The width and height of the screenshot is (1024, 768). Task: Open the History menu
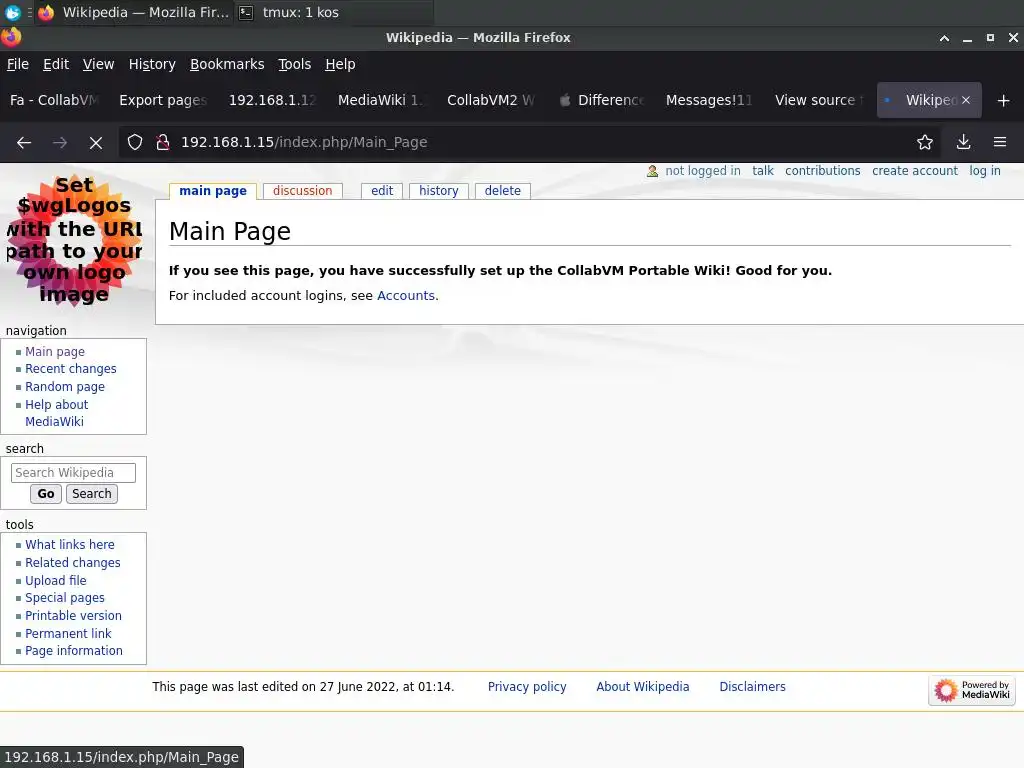pyautogui.click(x=152, y=64)
